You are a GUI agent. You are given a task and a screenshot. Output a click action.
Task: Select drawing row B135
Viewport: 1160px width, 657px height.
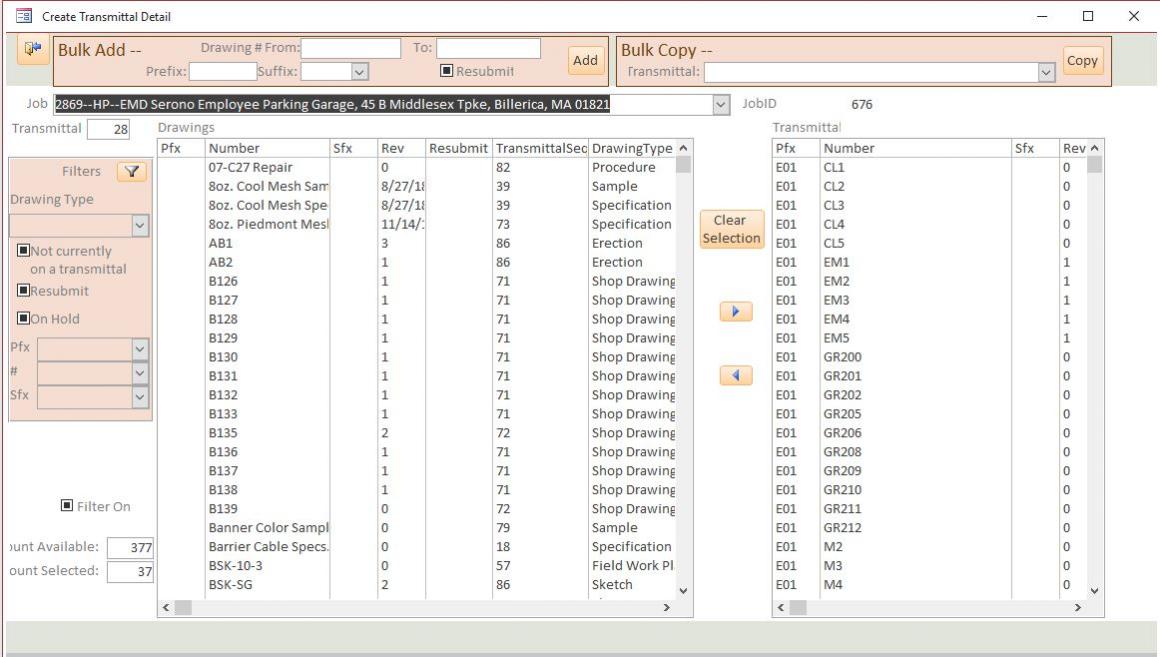[x=417, y=433]
